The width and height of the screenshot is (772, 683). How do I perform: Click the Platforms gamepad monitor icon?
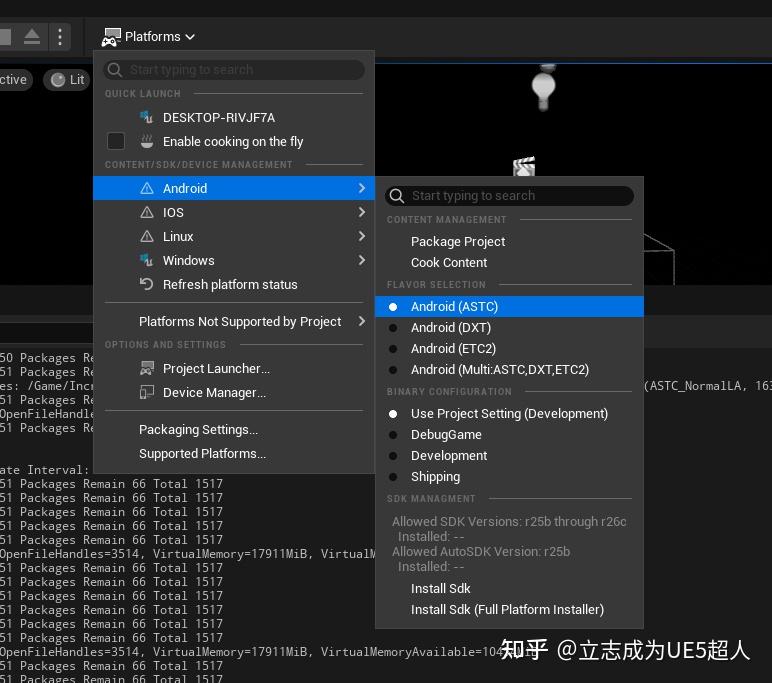(111, 37)
